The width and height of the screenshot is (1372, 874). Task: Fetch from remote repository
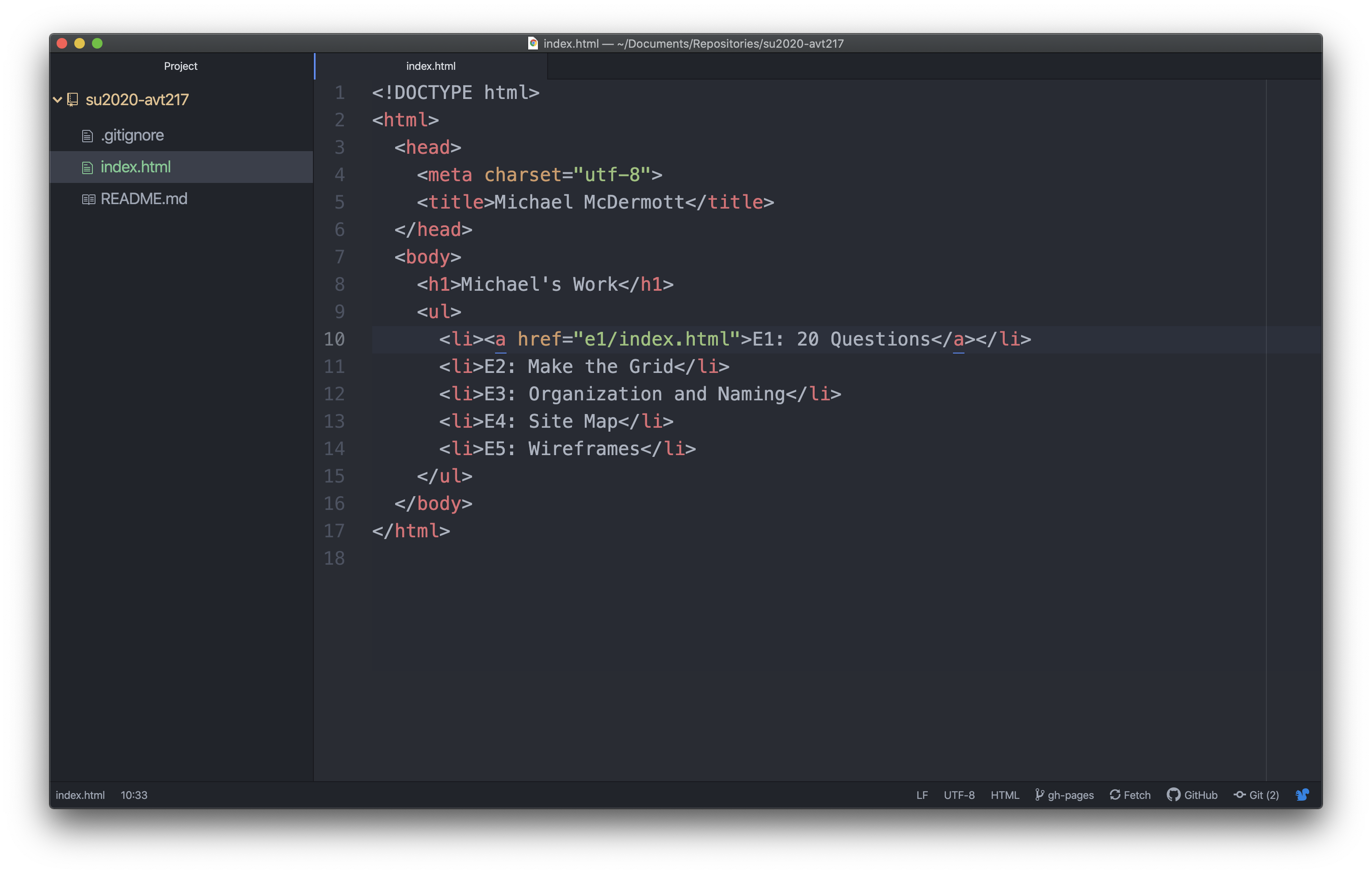click(1137, 795)
